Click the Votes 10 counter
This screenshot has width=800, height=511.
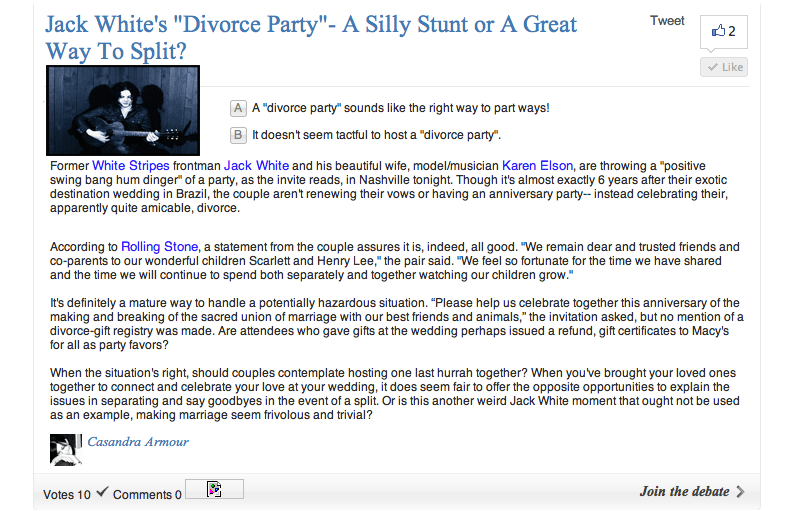point(67,494)
